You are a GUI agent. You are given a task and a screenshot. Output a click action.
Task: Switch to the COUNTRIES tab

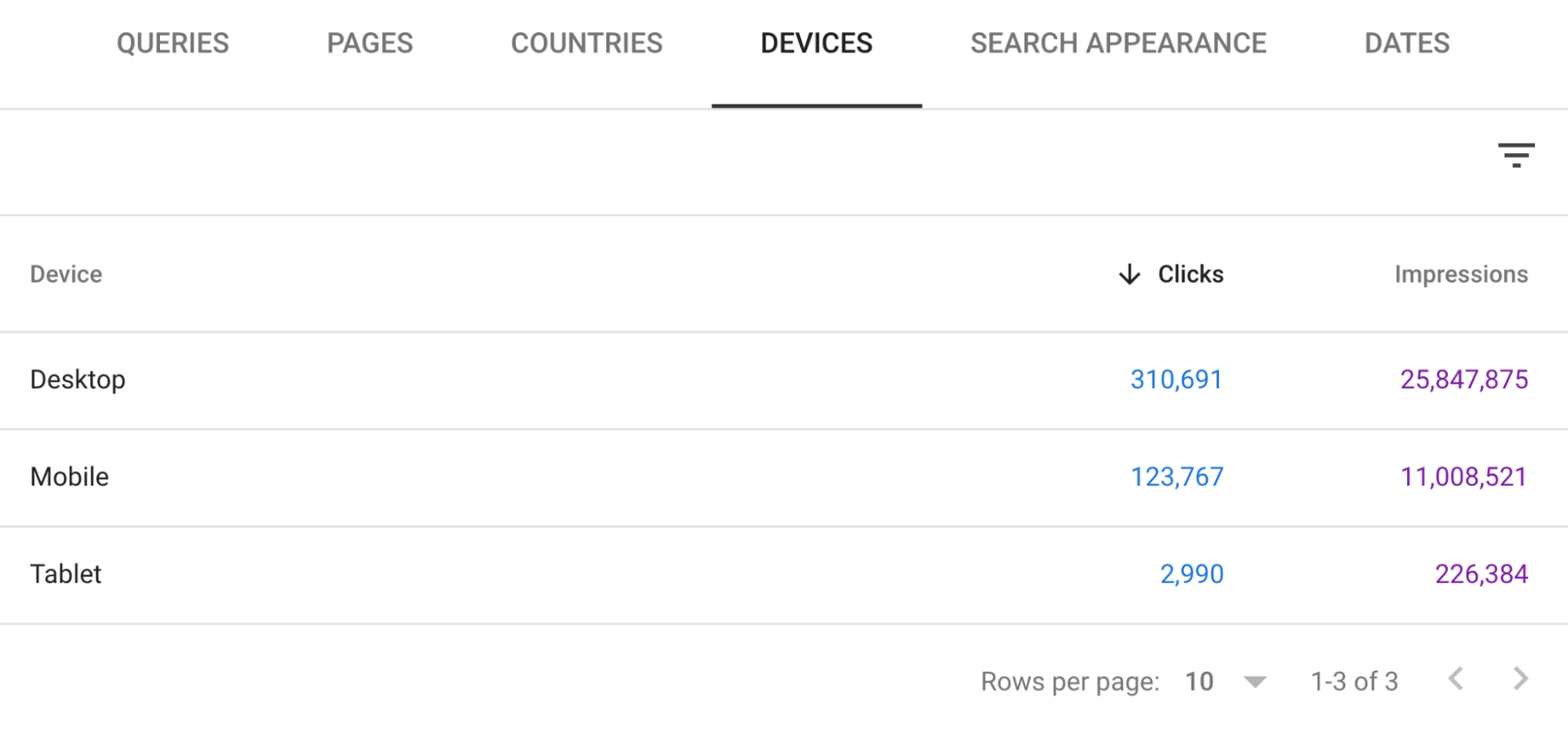click(586, 43)
